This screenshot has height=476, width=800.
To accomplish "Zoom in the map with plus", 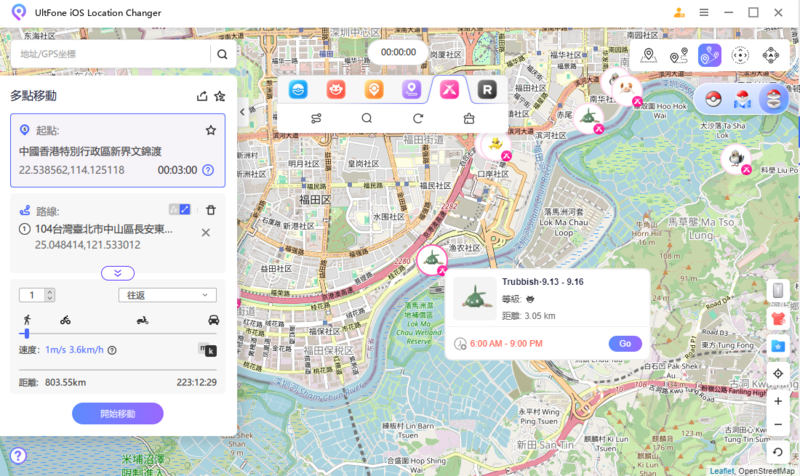I will [x=778, y=402].
